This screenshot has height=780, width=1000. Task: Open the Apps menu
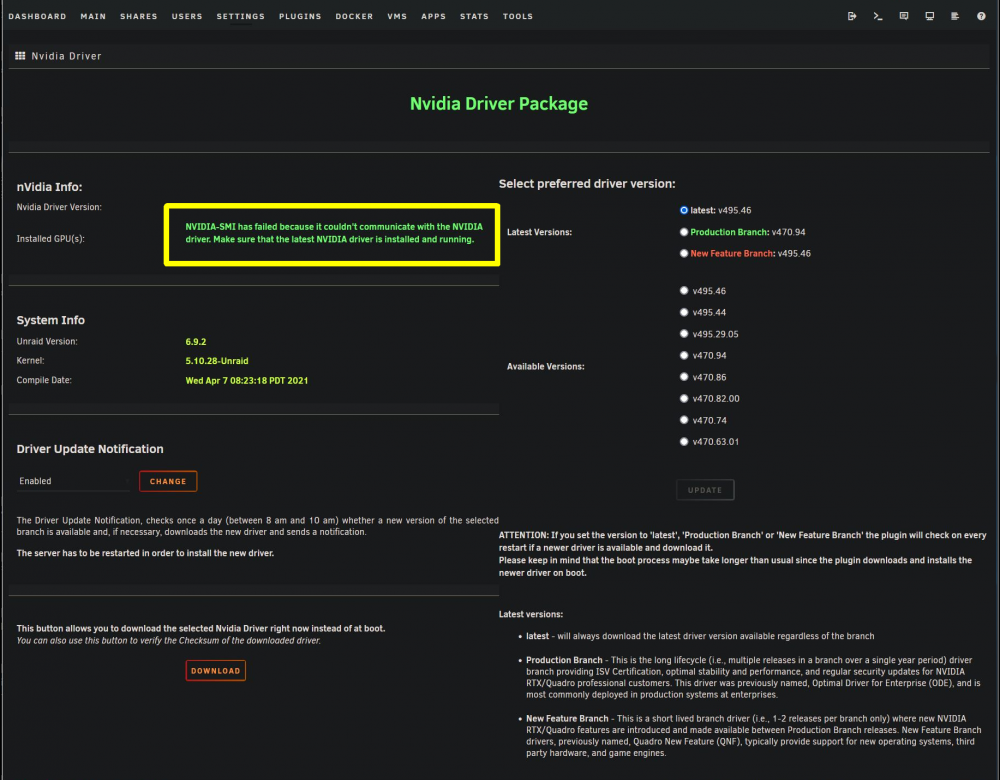click(x=433, y=17)
